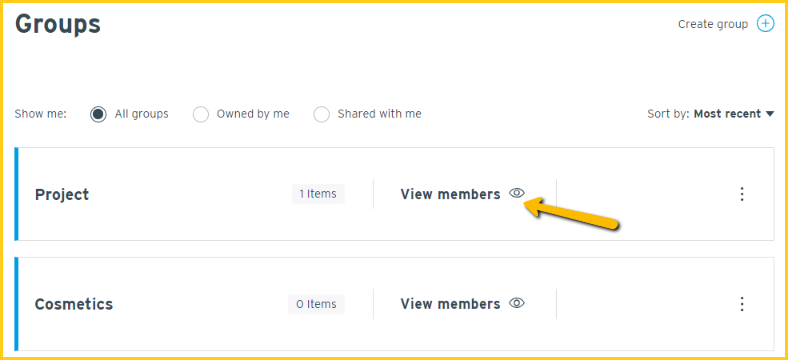Click the eye icon in Cosmetics row

[x=517, y=303]
